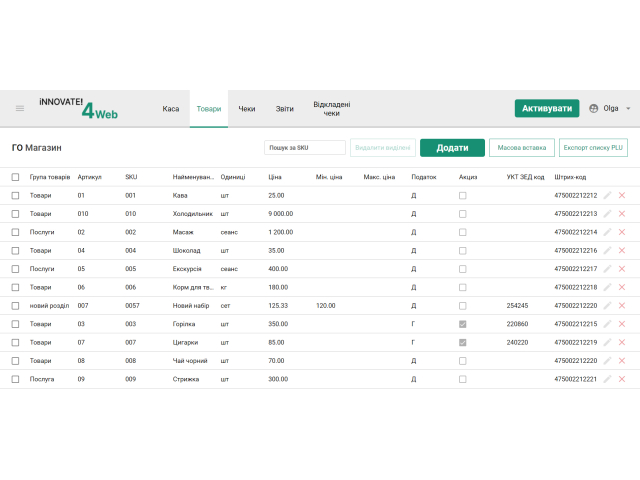Remove the Горілка item with red X
640x480 pixels.
click(x=622, y=324)
